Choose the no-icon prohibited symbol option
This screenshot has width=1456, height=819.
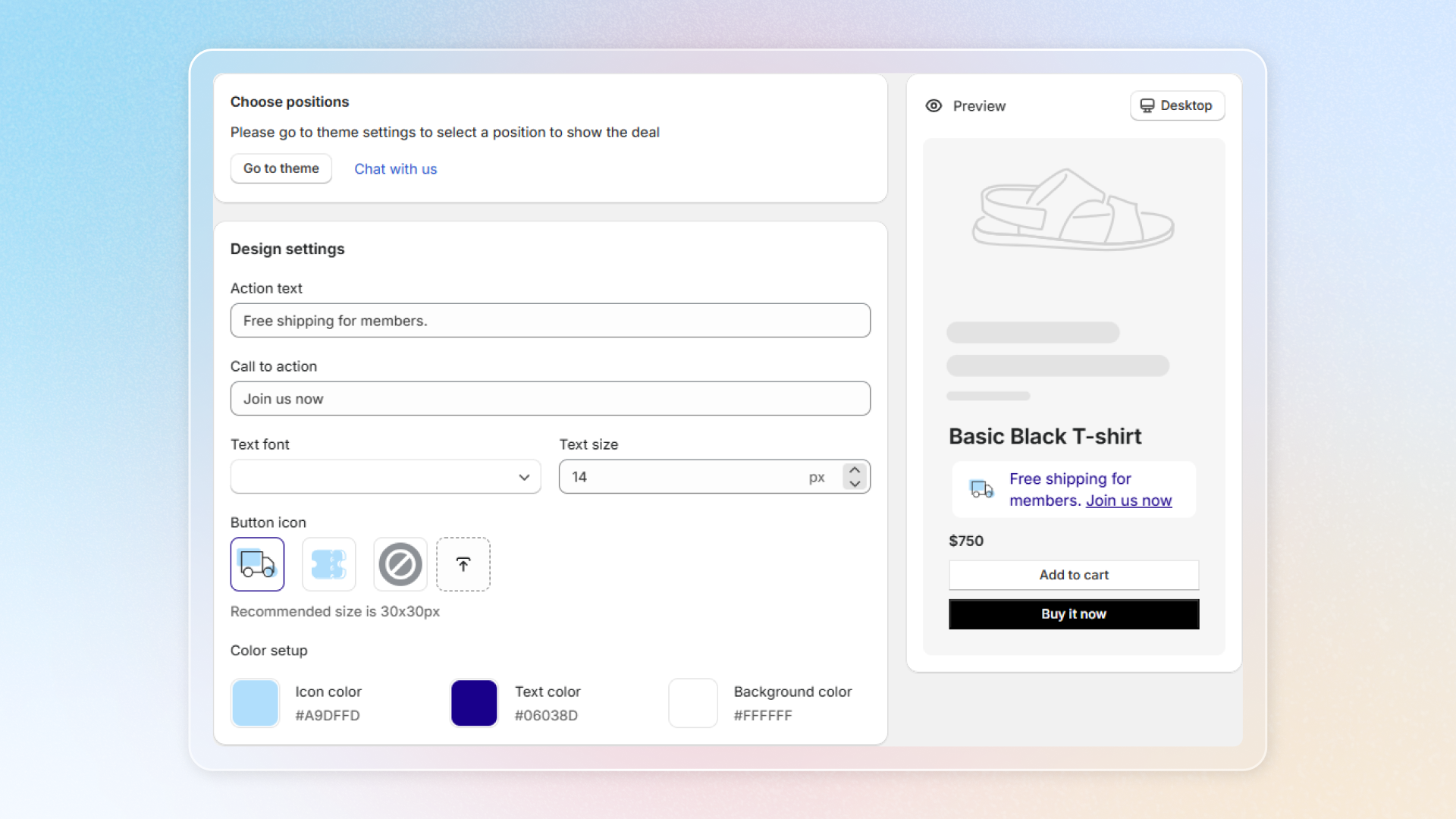[x=400, y=564]
